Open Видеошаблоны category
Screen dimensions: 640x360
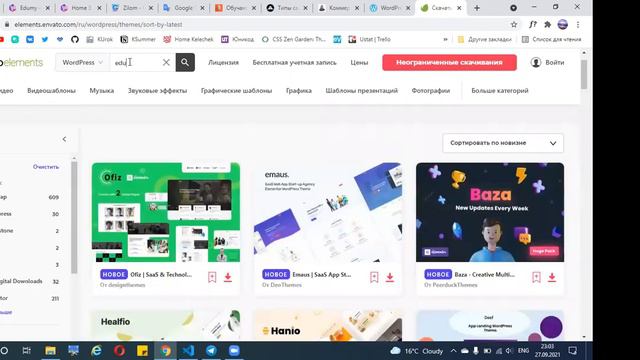pos(51,91)
